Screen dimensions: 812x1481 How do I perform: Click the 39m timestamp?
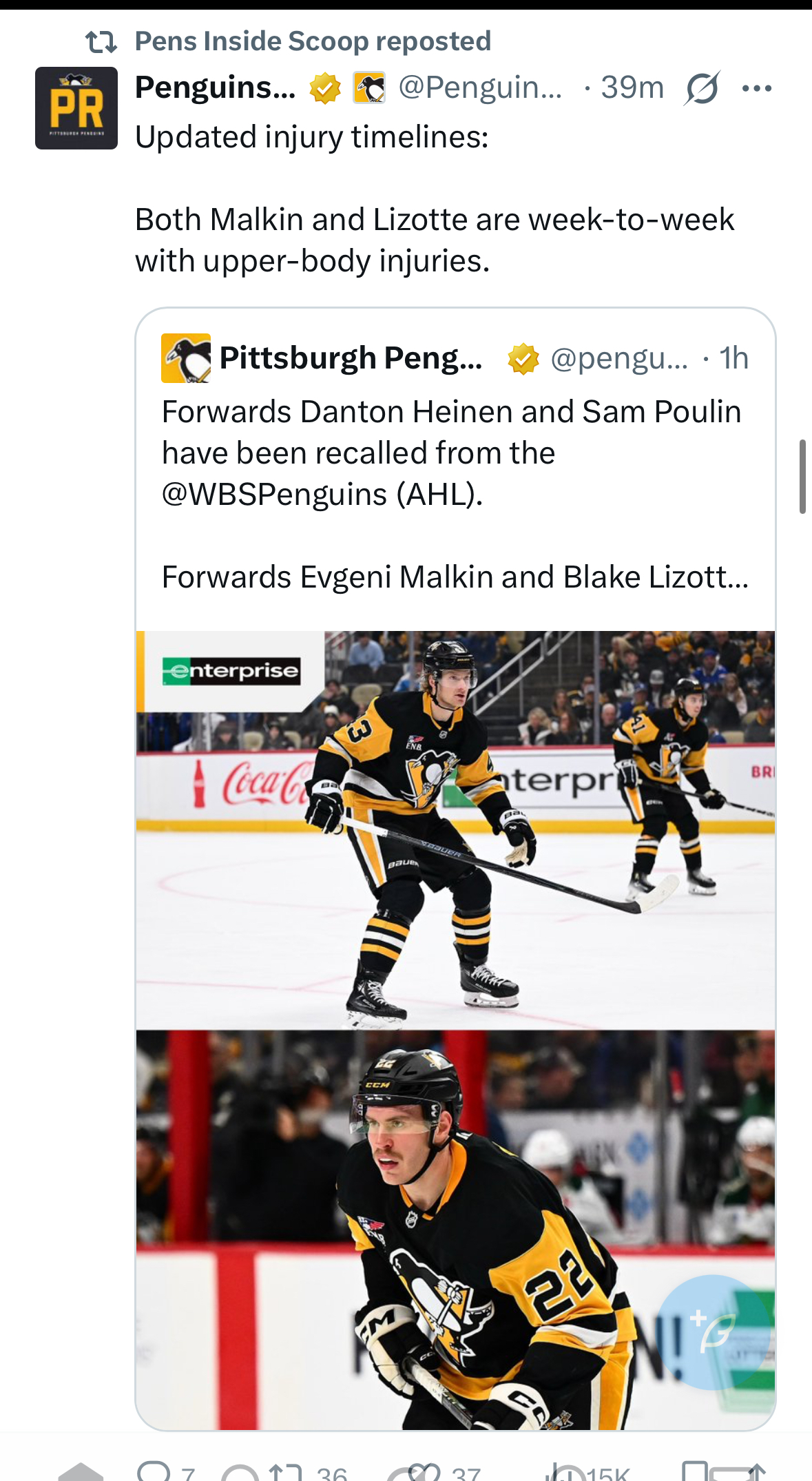coord(632,87)
